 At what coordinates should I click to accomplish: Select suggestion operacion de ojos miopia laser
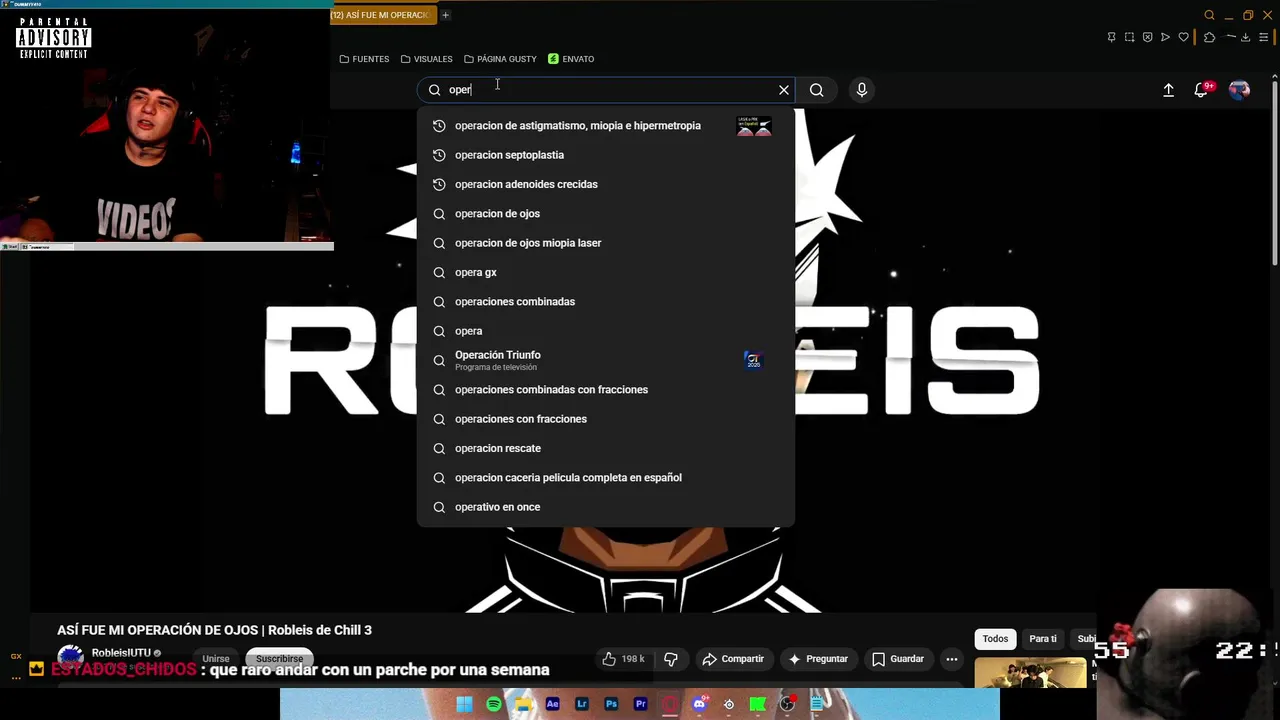[605, 243]
